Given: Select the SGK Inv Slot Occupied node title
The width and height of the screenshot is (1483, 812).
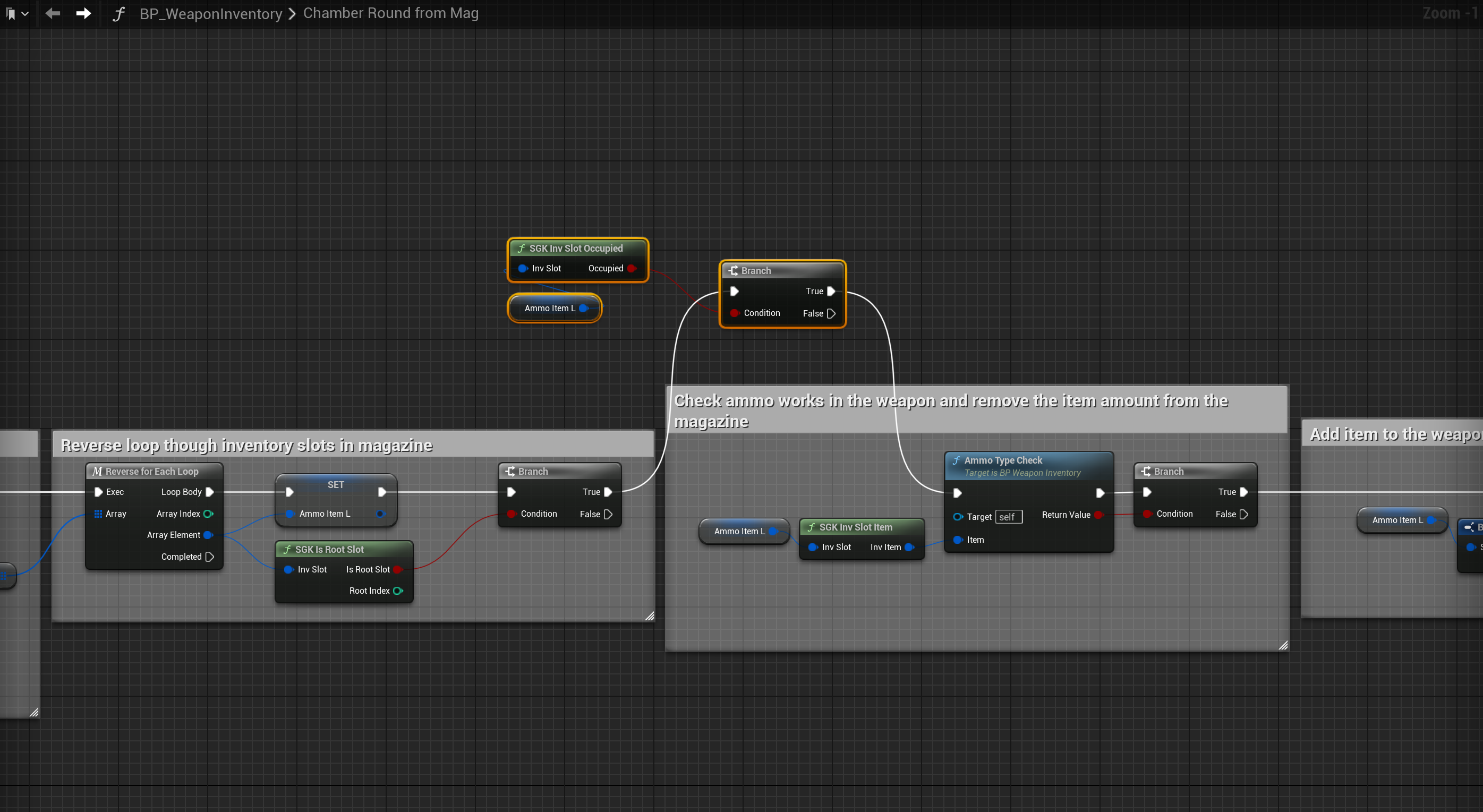Looking at the screenshot, I should click(576, 248).
